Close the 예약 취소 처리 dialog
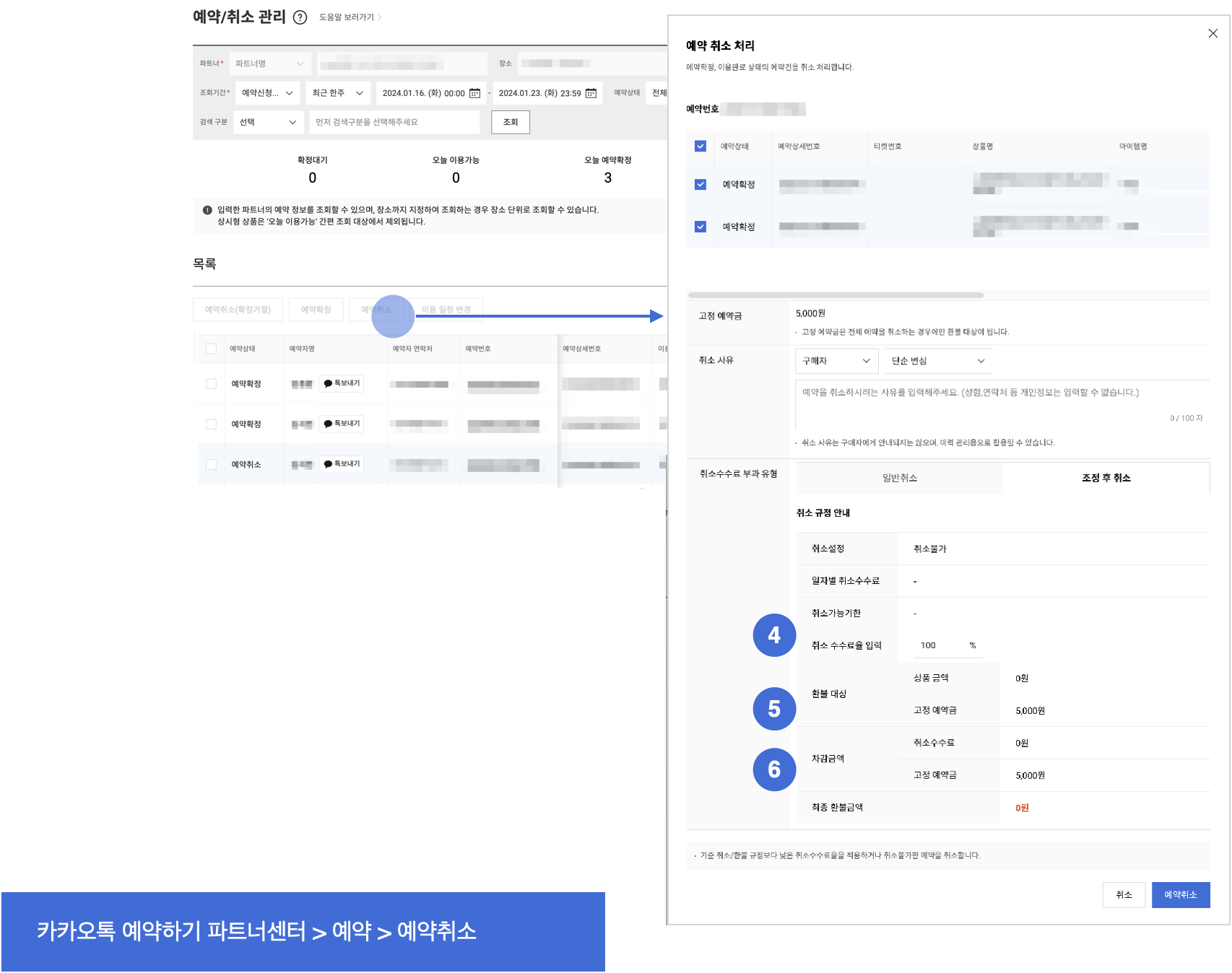The image size is (1232, 973). coord(1213,33)
